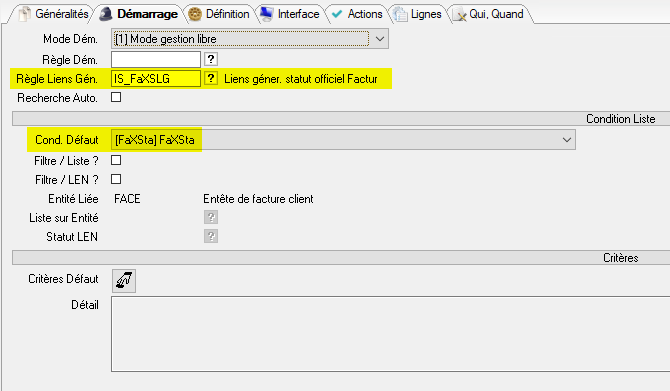Click the Règle Dém. input field
This screenshot has width=670, height=391.
[x=156, y=59]
